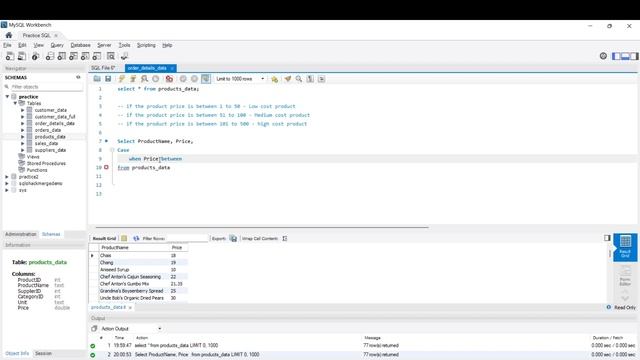Viewport: 640px width, 360px height.
Task: Execute current statement under cursor icon
Action: pos(133,79)
